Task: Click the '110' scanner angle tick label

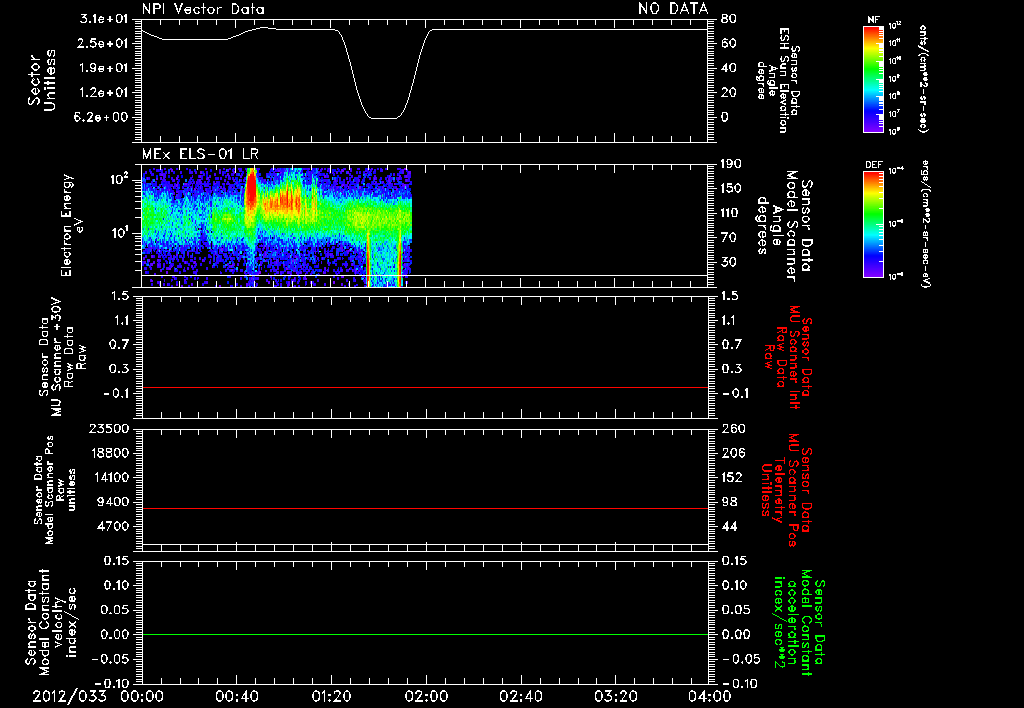Action: tap(731, 213)
